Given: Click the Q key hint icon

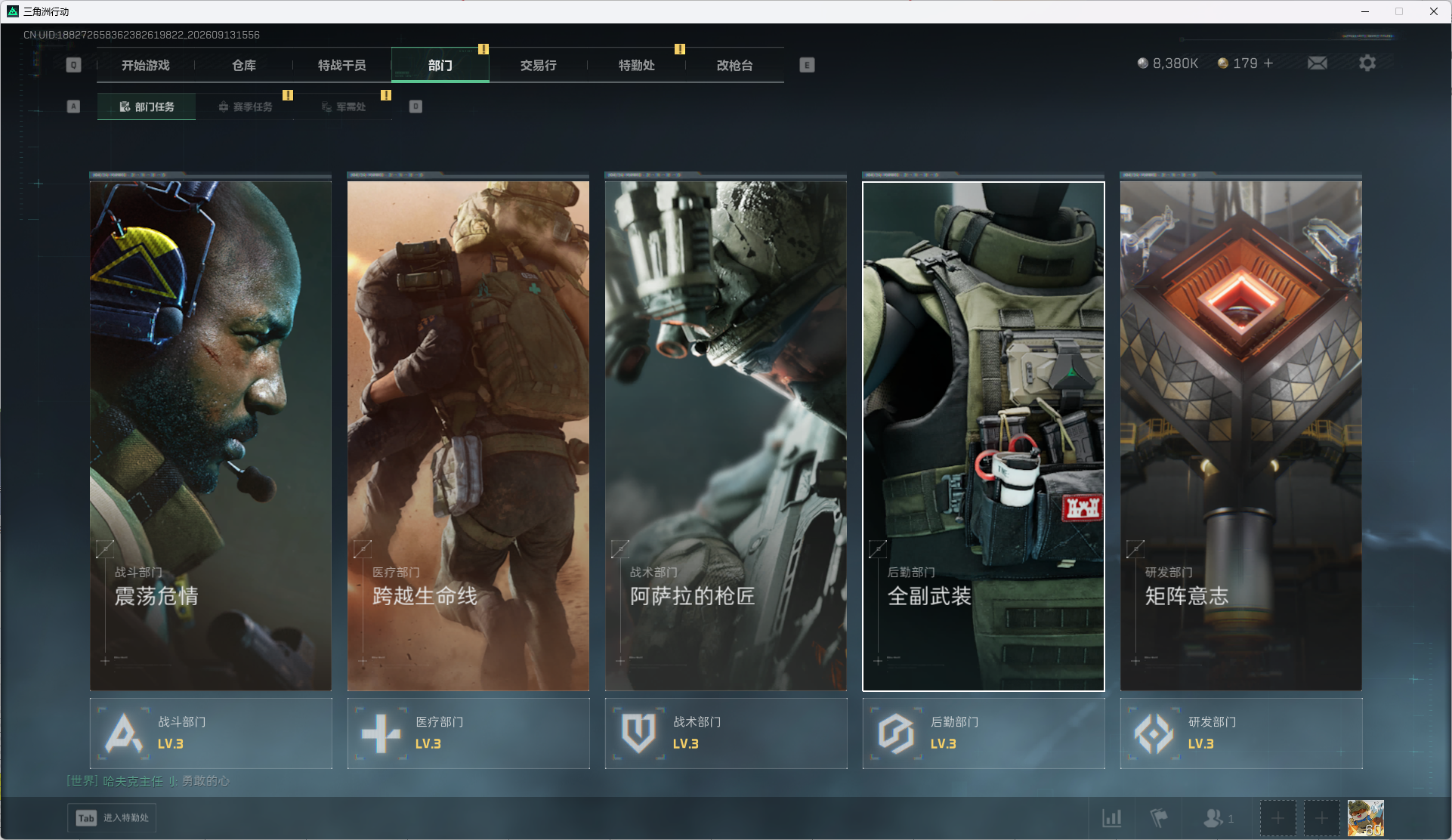Looking at the screenshot, I should (x=73, y=65).
